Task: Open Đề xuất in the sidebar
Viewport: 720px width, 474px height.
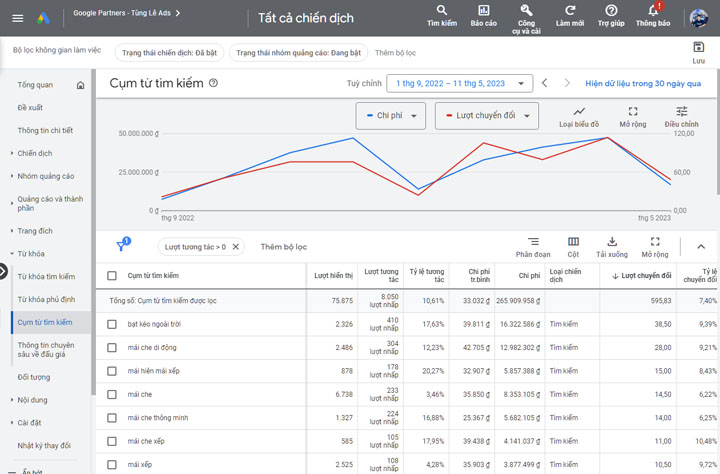Action: coord(30,108)
